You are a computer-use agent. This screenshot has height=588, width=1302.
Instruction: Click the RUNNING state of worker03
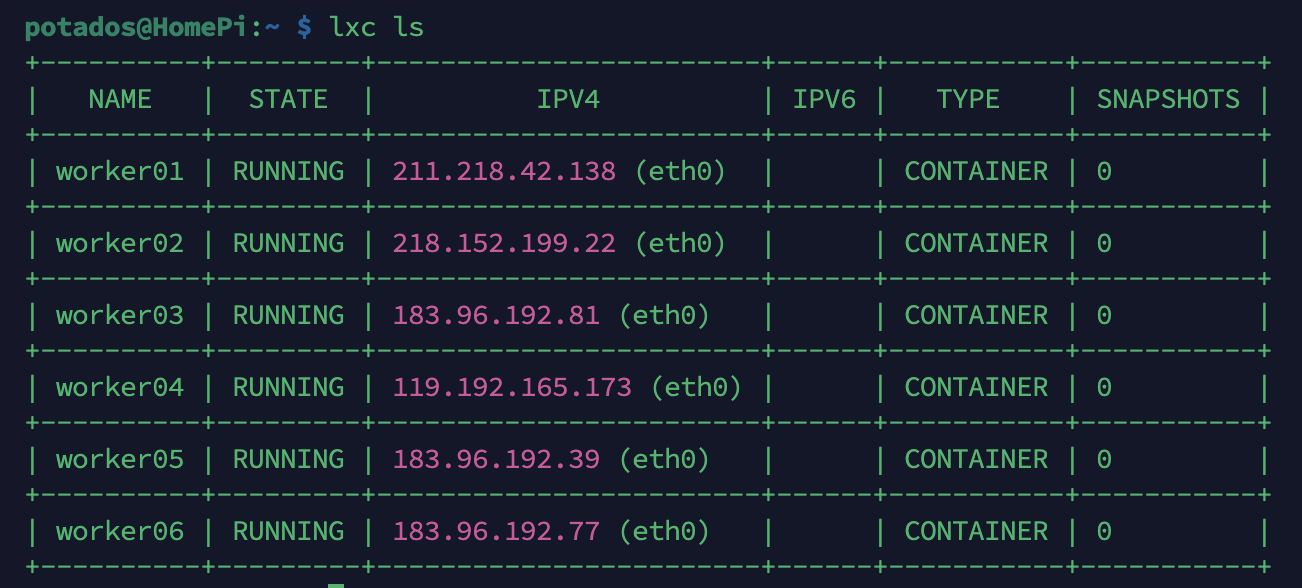coord(288,315)
